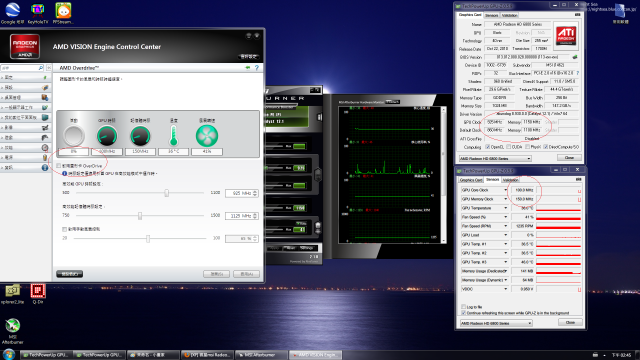Switch to Validation tab in upper GPU-Z window
Screen dimensions: 640x360
coord(509,16)
